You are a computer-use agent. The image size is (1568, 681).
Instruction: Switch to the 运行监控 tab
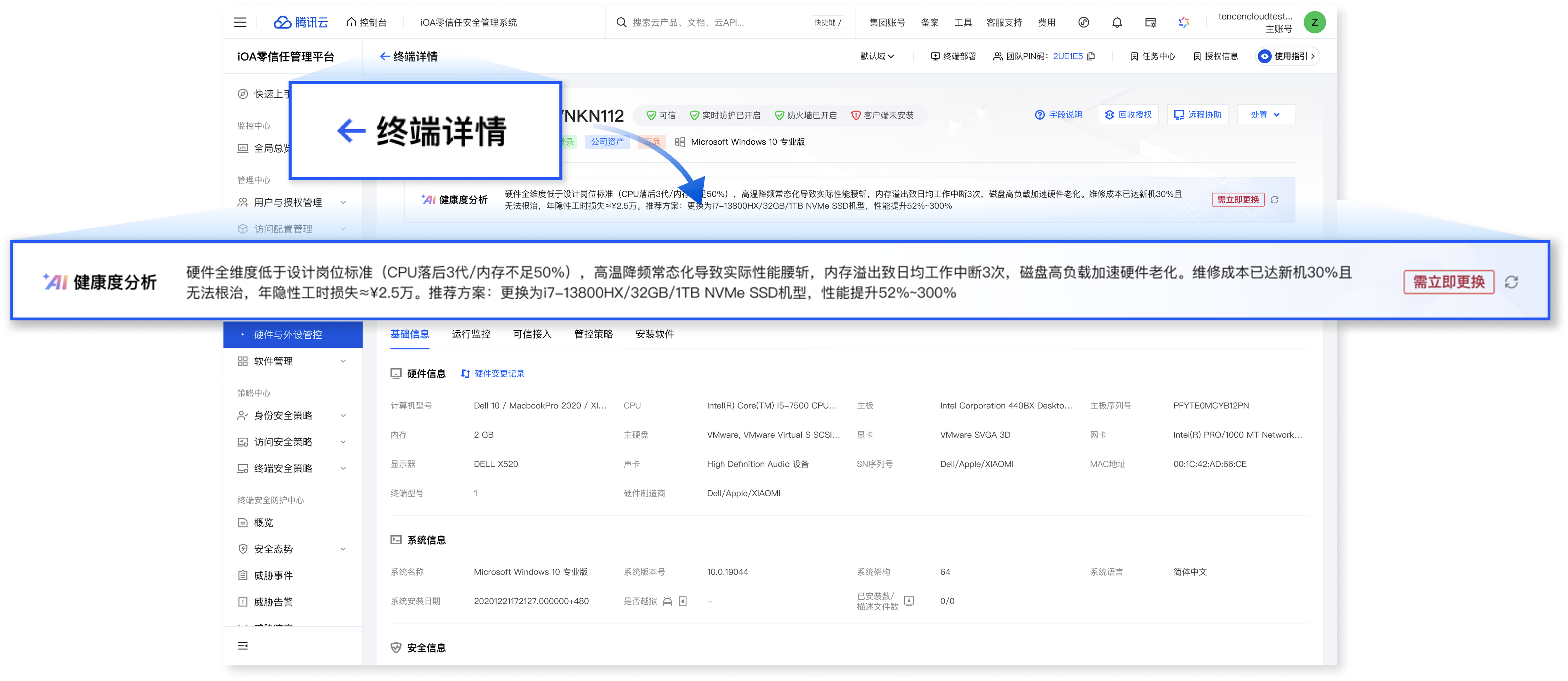[x=471, y=334]
